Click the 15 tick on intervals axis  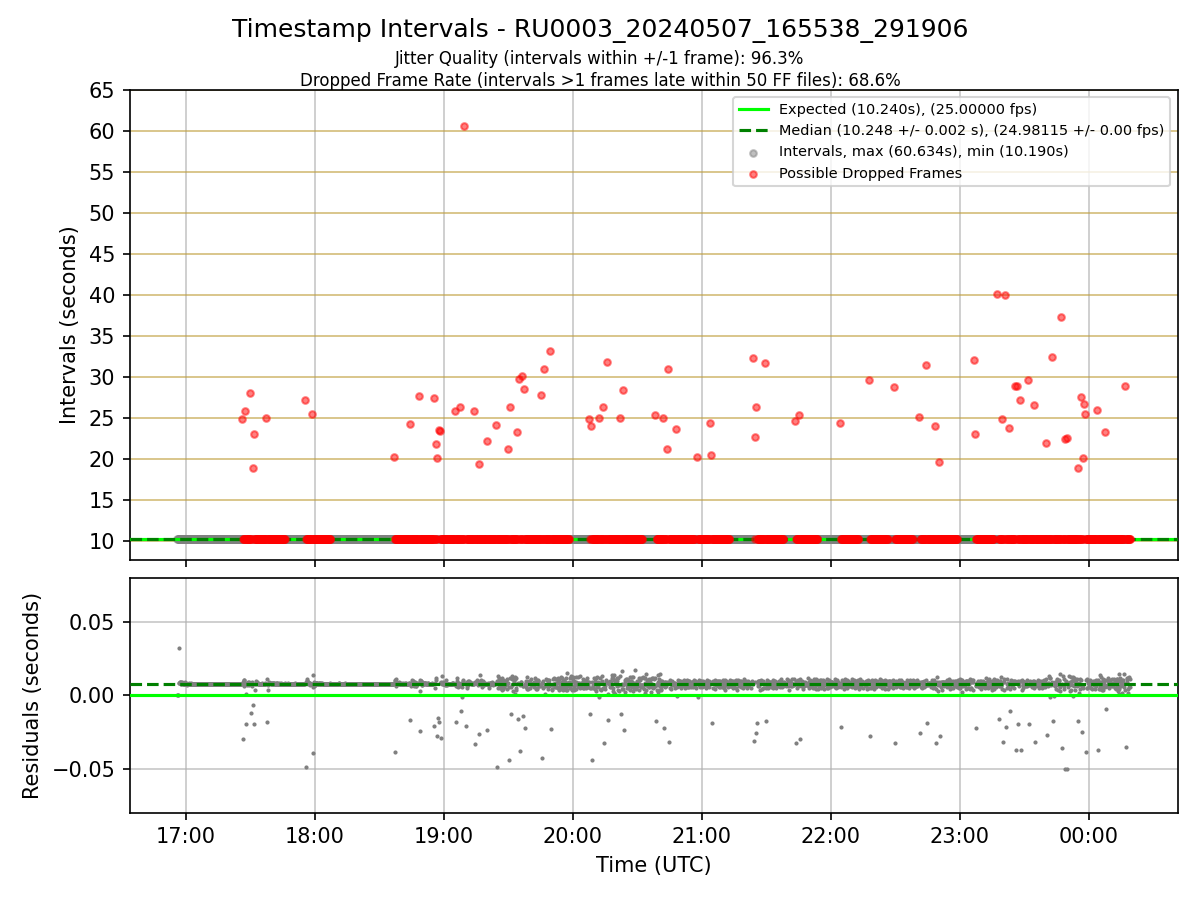pos(103,500)
